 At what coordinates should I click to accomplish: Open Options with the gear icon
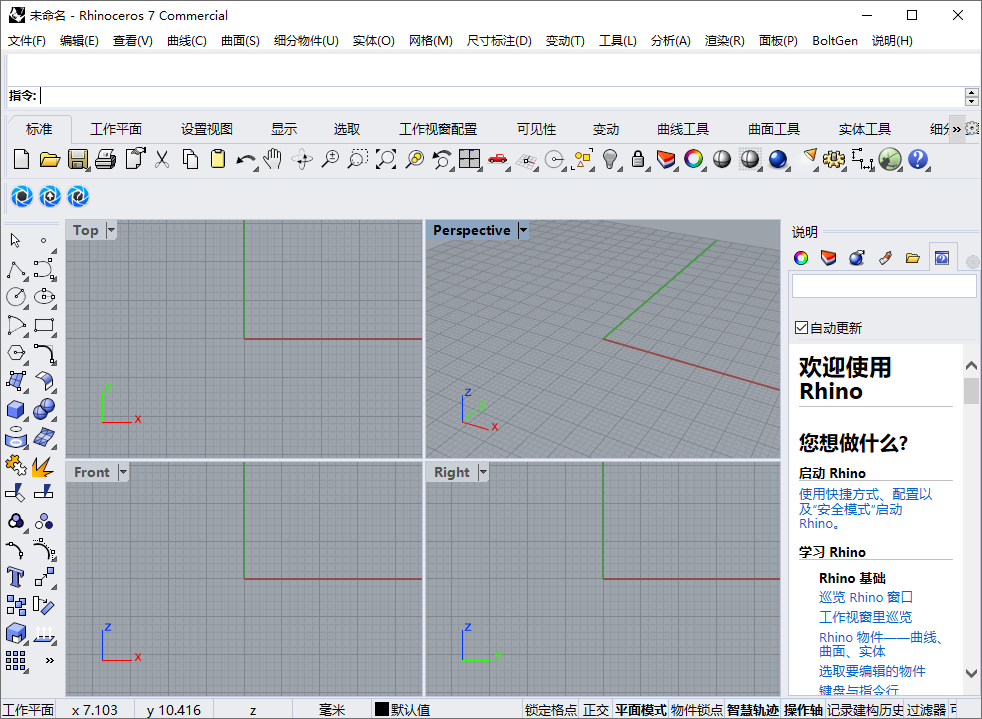(834, 159)
